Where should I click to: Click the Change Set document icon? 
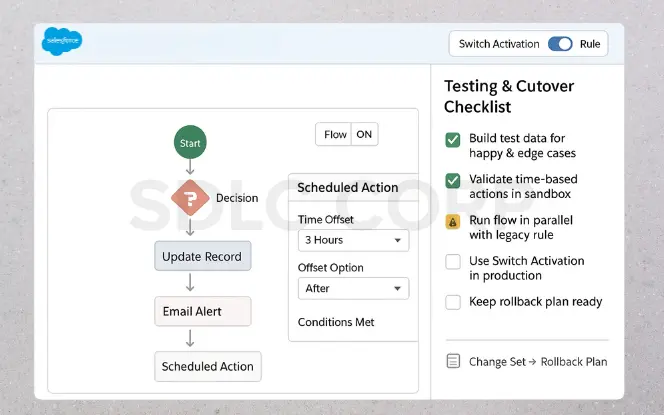point(453,361)
